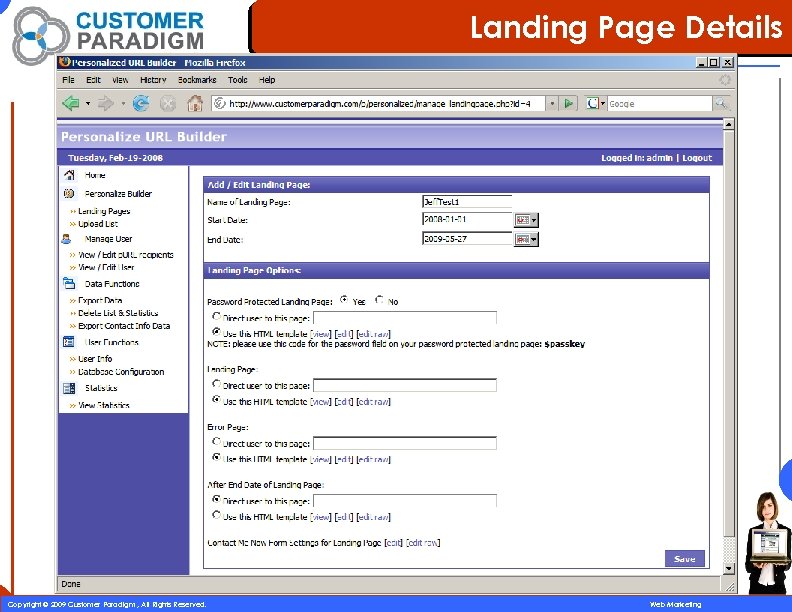Open the Bookmarks menu
The height and width of the screenshot is (612, 792).
pos(197,80)
